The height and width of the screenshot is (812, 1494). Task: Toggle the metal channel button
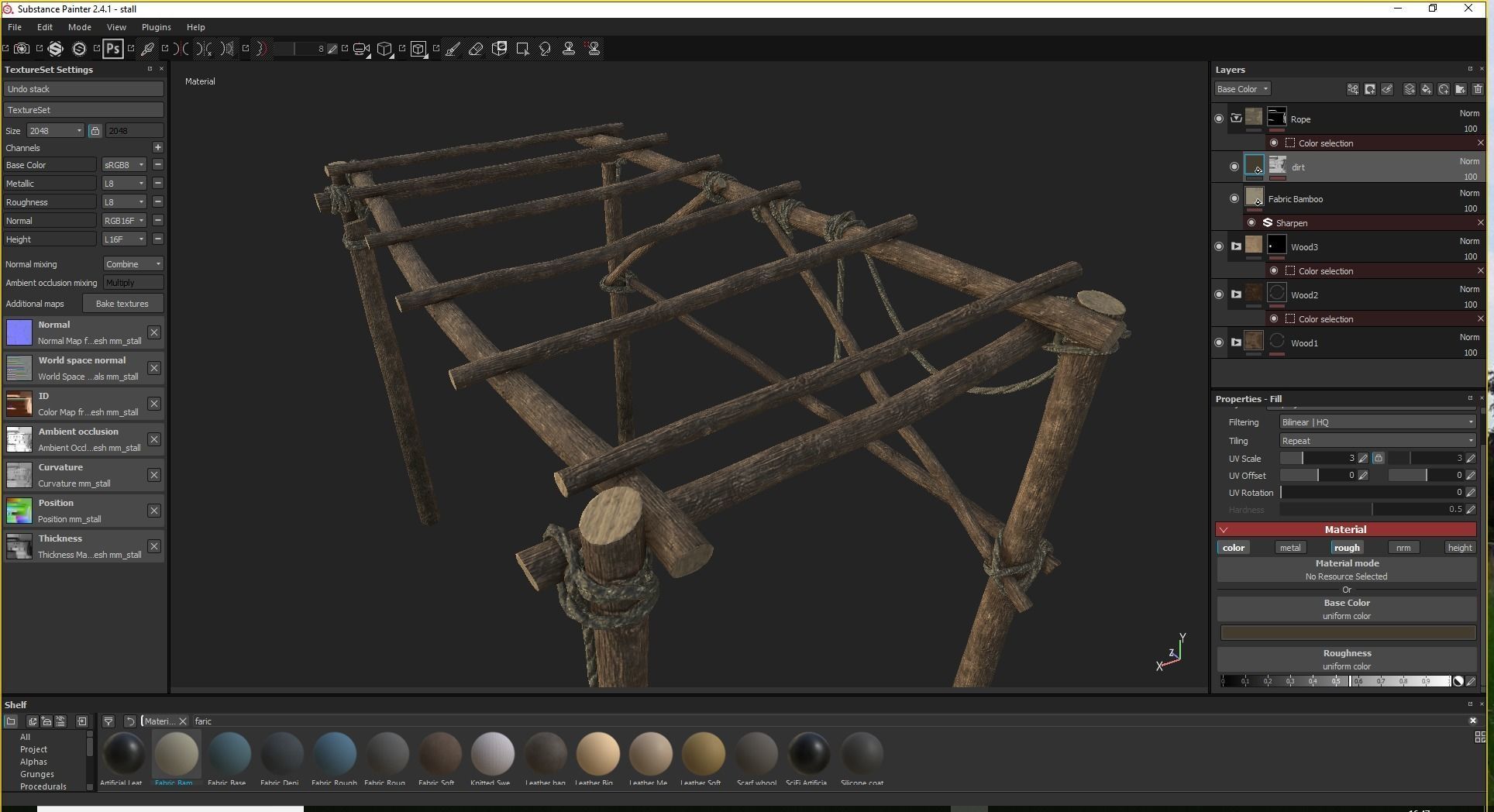[1290, 548]
